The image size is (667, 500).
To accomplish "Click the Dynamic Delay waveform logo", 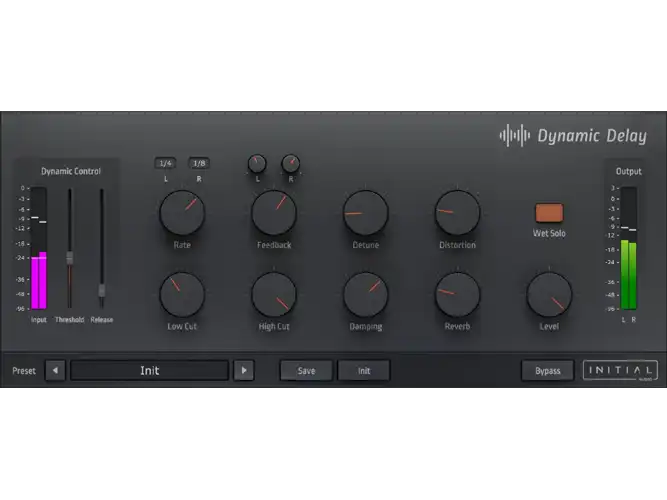I will [515, 136].
